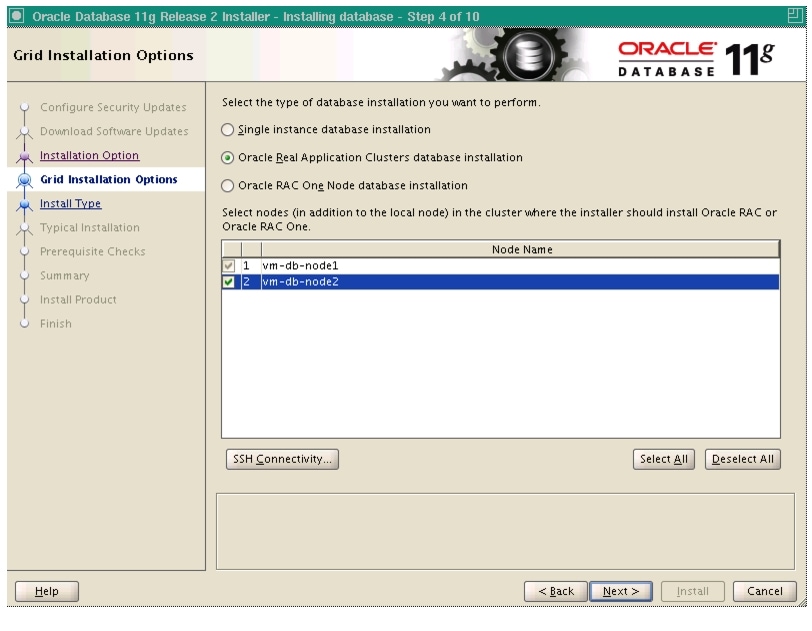
Task: Click the disabled Install button
Action: click(692, 591)
